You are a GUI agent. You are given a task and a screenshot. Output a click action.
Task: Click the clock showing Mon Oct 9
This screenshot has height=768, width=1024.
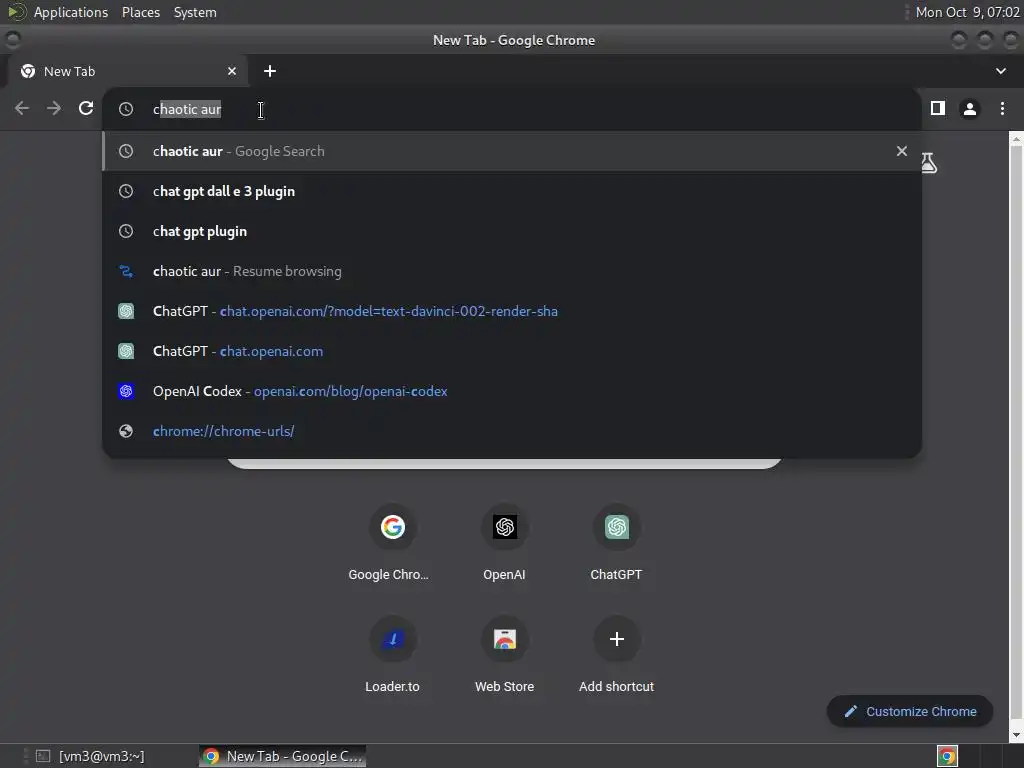967,12
